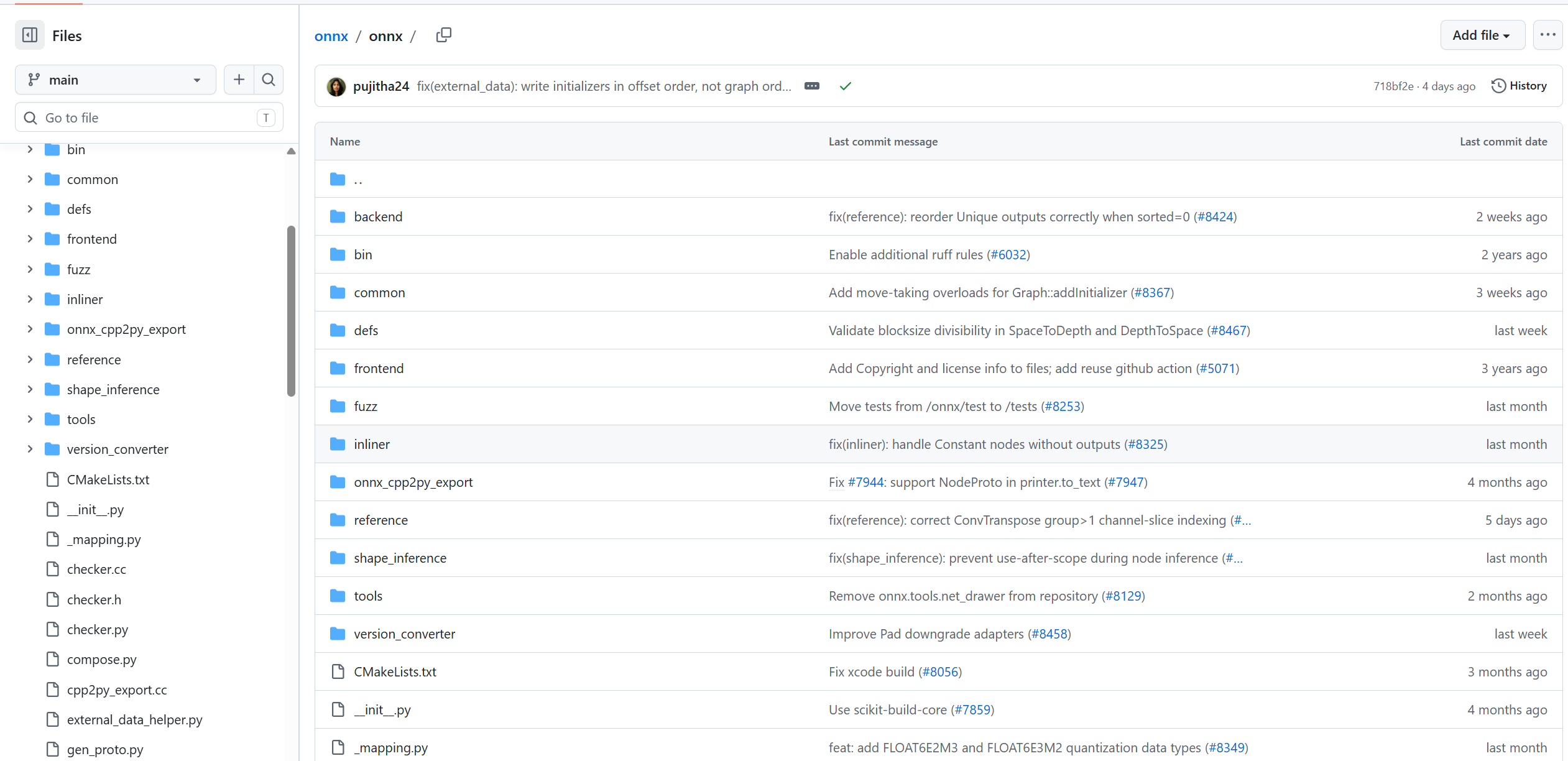Image resolution: width=1568 pixels, height=761 pixels.
Task: Open the main branch dropdown
Action: pos(115,80)
